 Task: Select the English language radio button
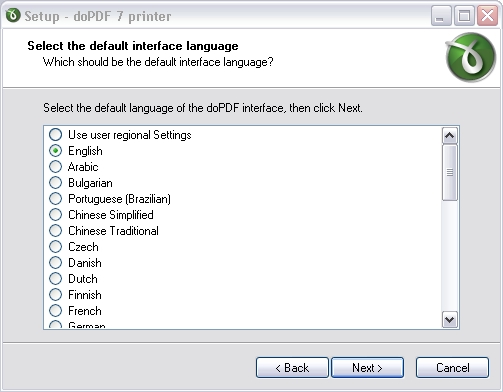click(56, 151)
